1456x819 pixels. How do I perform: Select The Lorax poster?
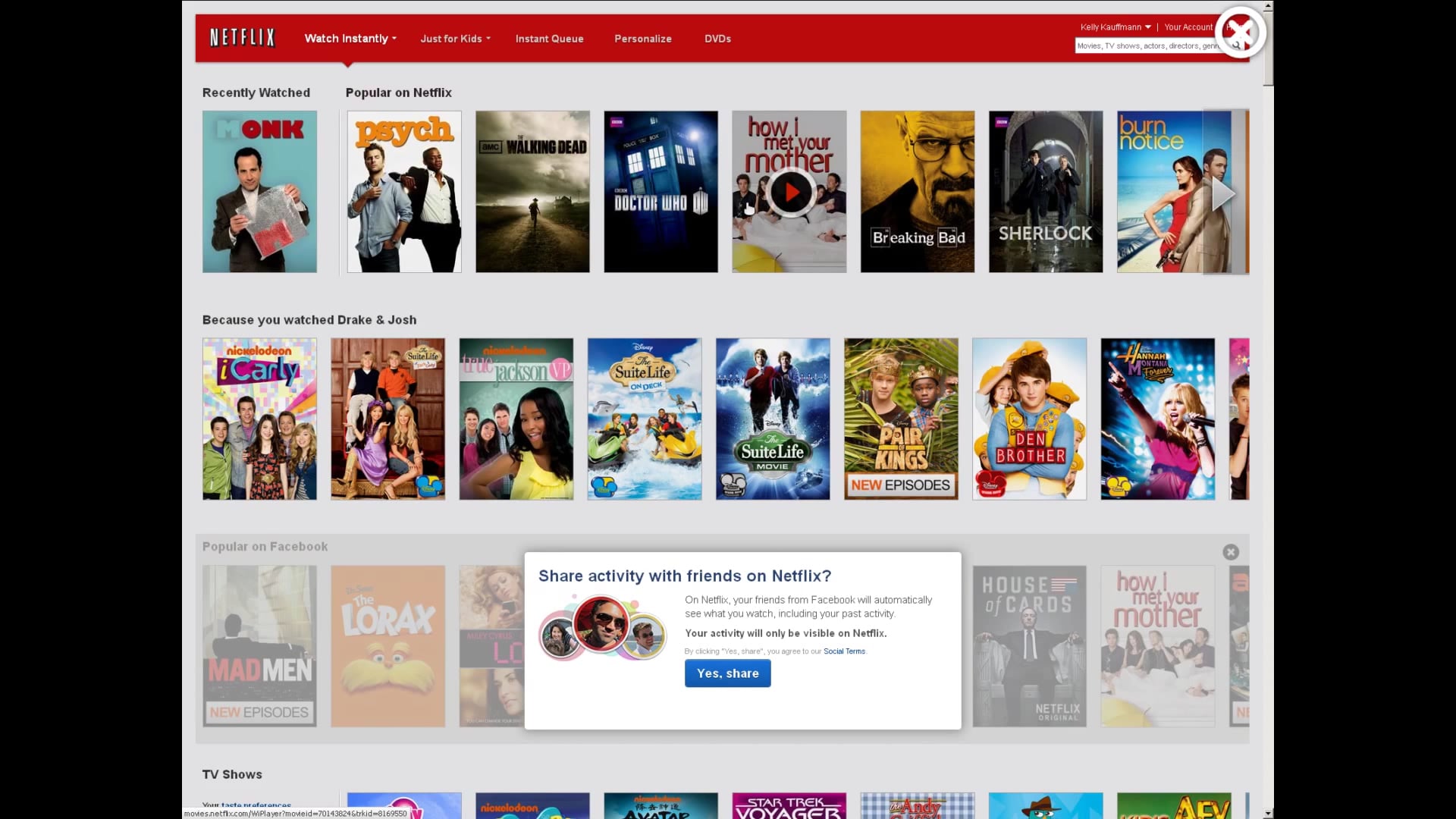point(388,646)
